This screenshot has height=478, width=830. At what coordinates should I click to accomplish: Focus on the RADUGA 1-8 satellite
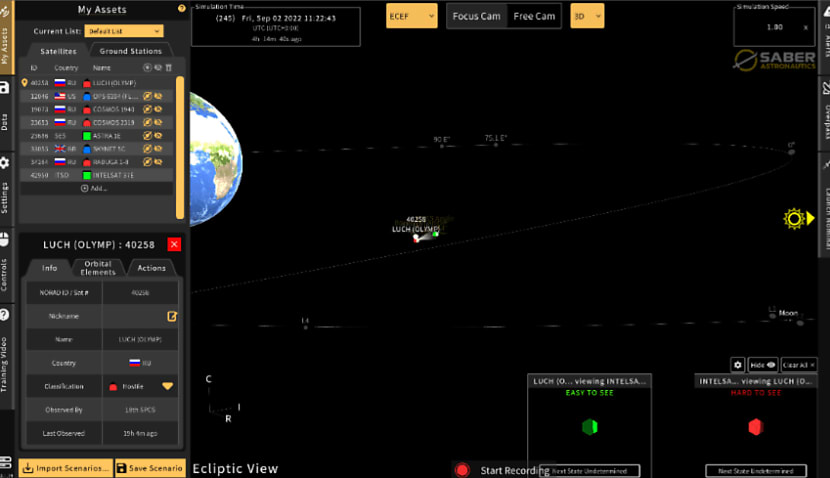tap(147, 162)
